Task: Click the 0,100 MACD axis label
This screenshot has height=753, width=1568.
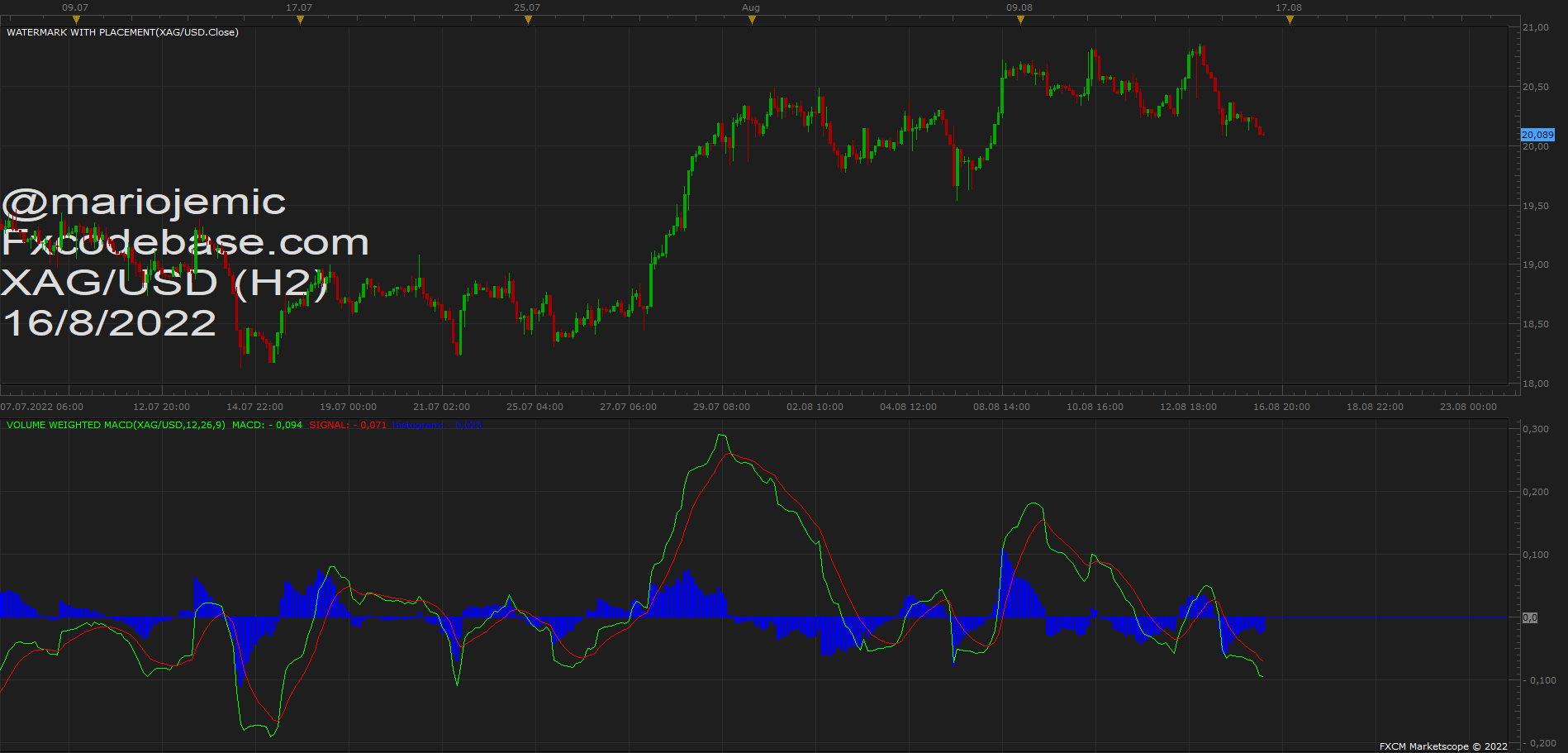Action: point(1536,555)
